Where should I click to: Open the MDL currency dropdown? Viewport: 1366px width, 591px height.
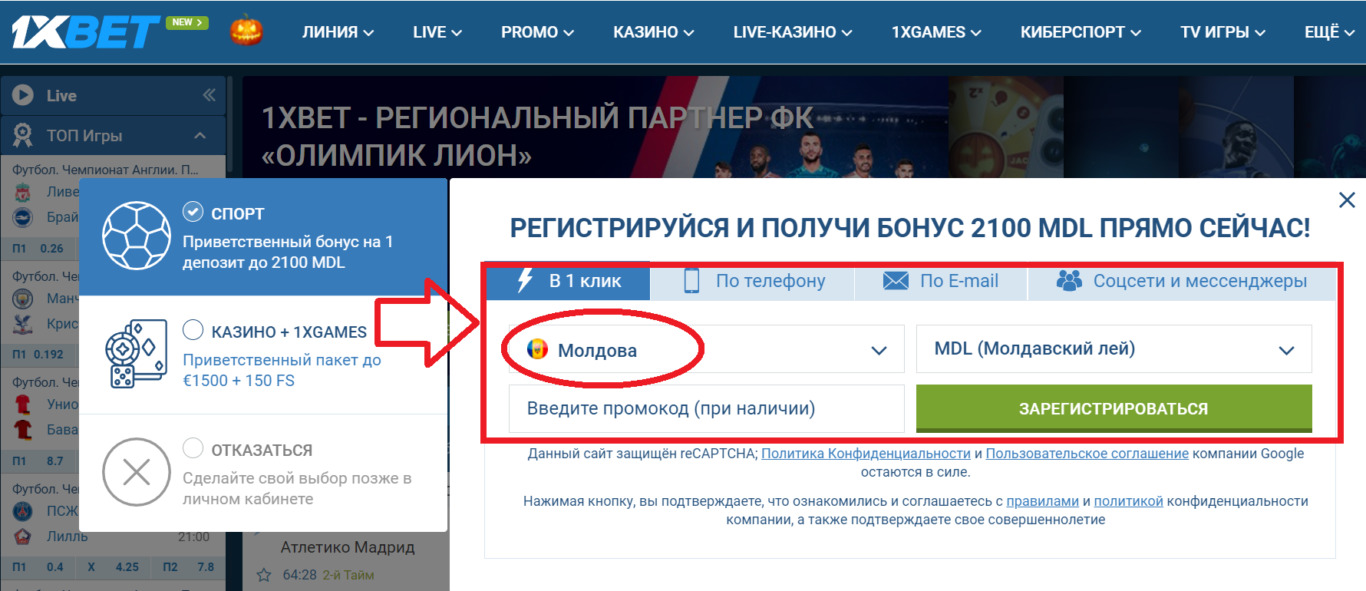1114,349
